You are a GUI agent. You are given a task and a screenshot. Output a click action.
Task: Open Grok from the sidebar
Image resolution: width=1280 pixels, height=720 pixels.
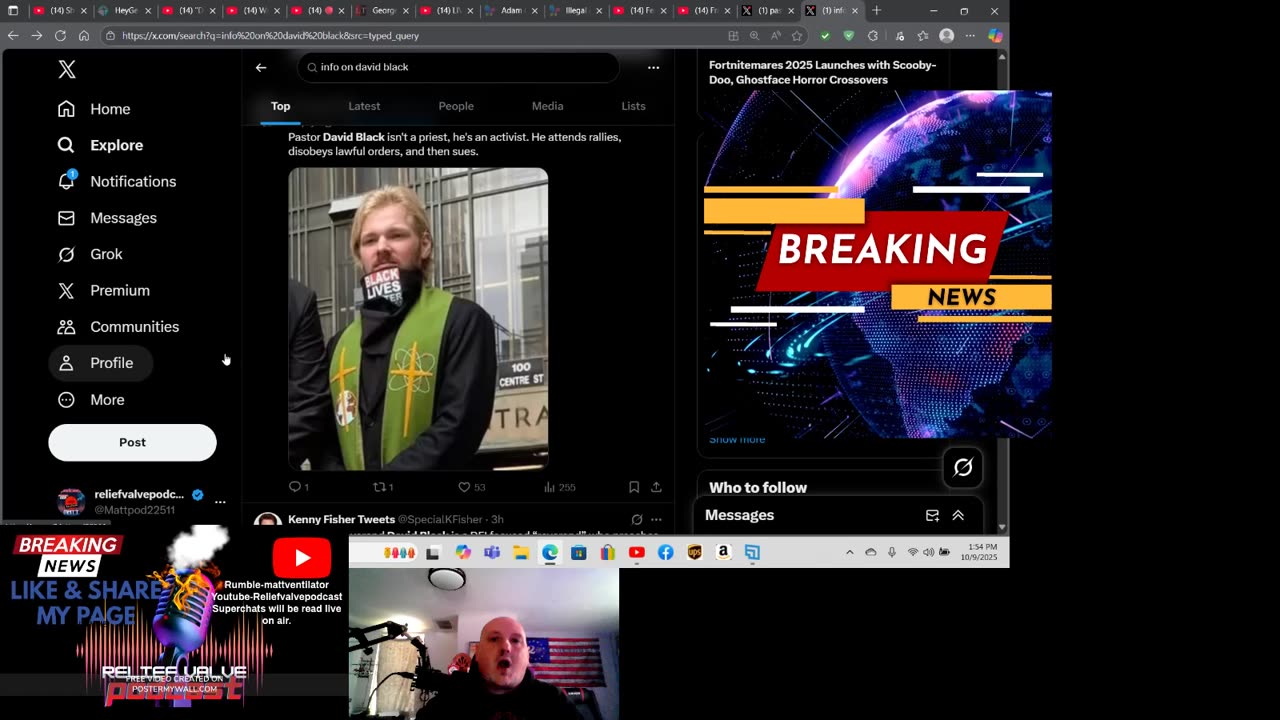(90, 254)
